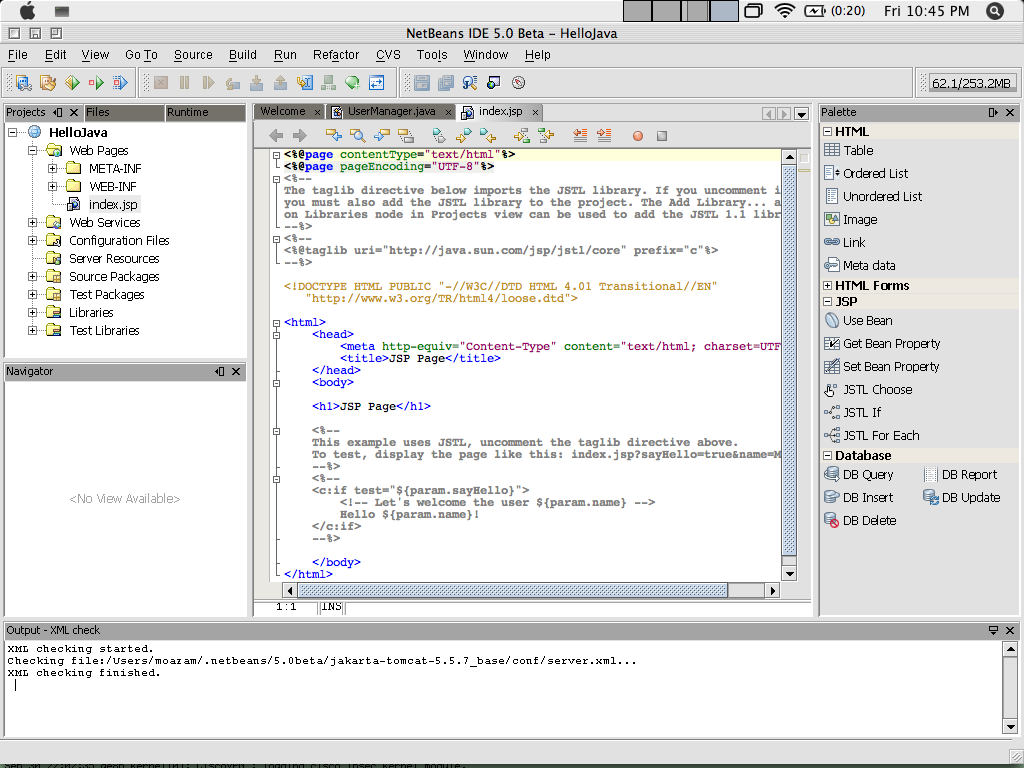Click the editor vertical scrollbar thumb
This screenshot has width=1024, height=768.
[789, 360]
